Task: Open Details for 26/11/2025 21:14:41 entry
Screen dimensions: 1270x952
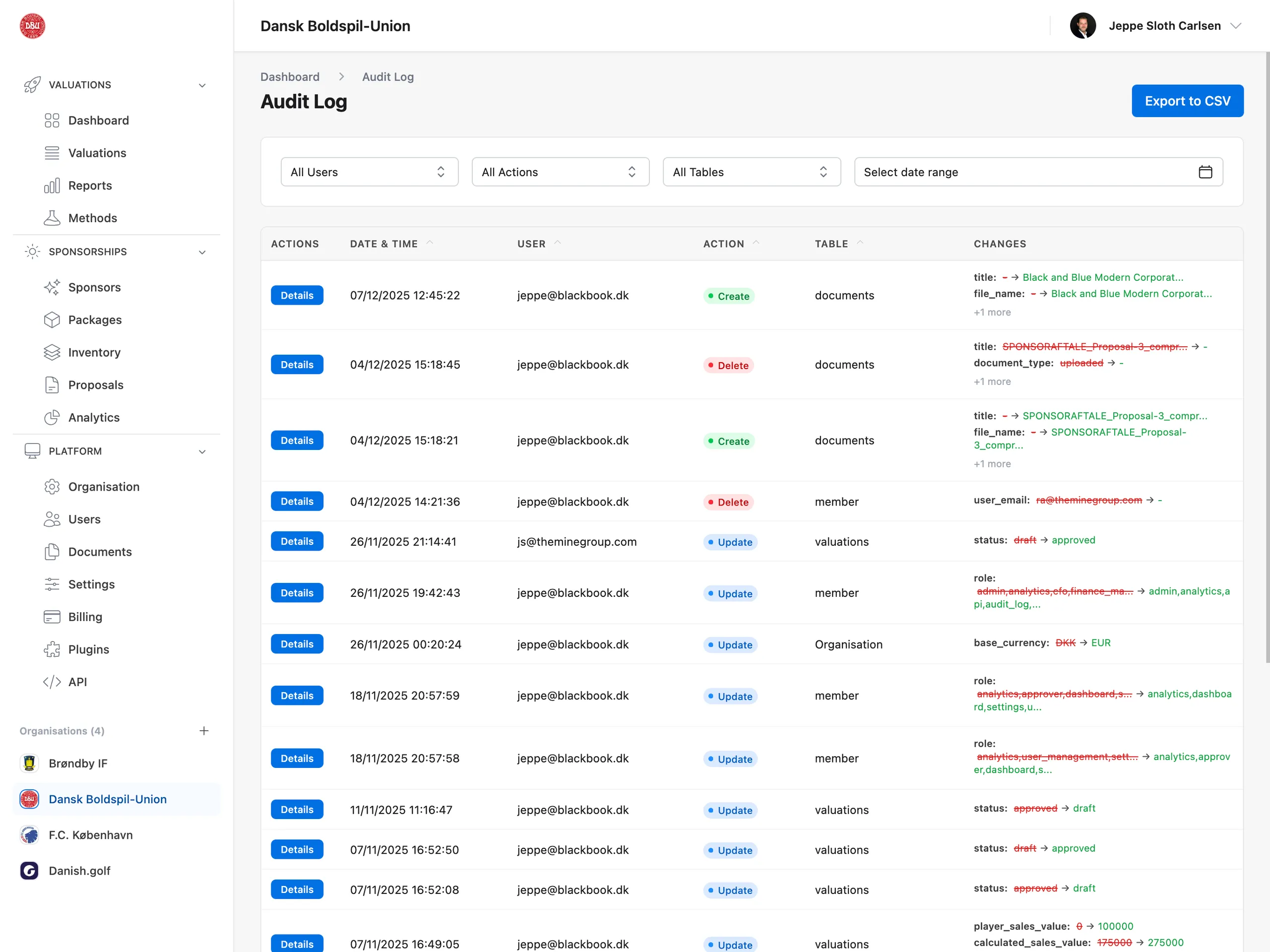Action: tap(297, 541)
